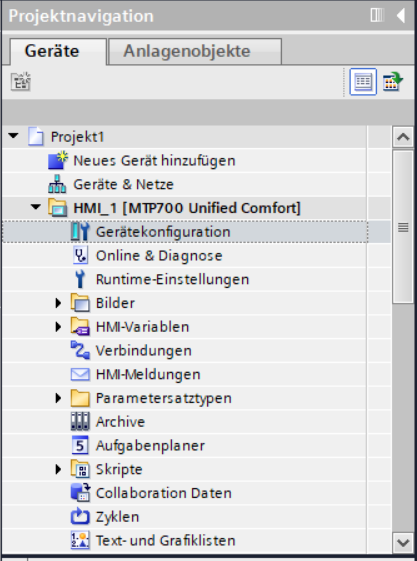This screenshot has width=417, height=561.
Task: Select the Archive binders icon
Action: click(80, 421)
